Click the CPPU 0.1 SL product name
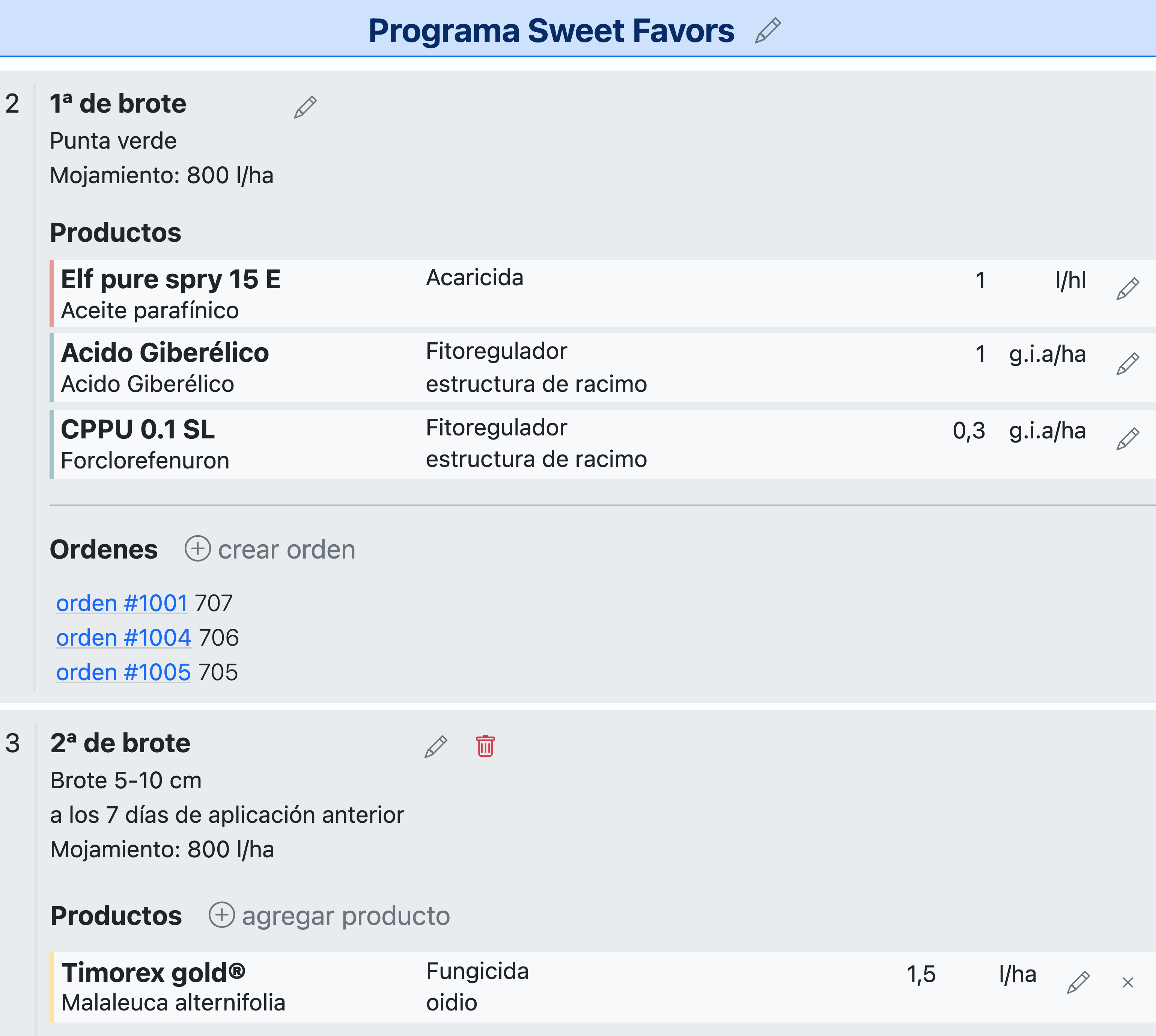 (138, 429)
